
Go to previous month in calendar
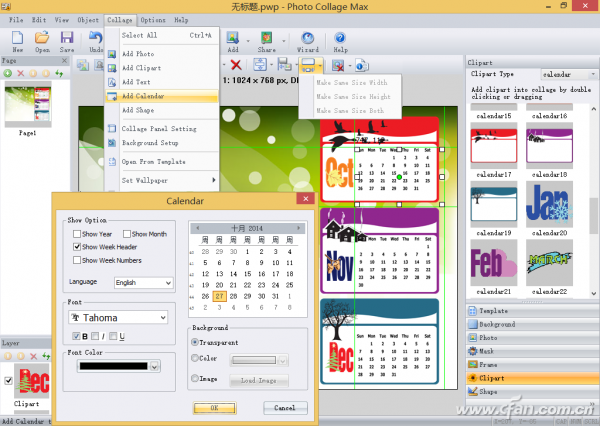[x=197, y=228]
